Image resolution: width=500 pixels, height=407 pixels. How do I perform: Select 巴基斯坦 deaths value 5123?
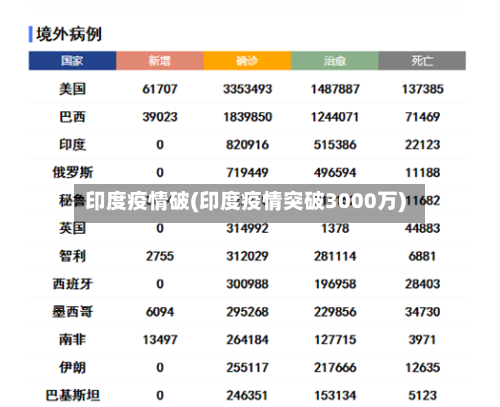click(422, 396)
